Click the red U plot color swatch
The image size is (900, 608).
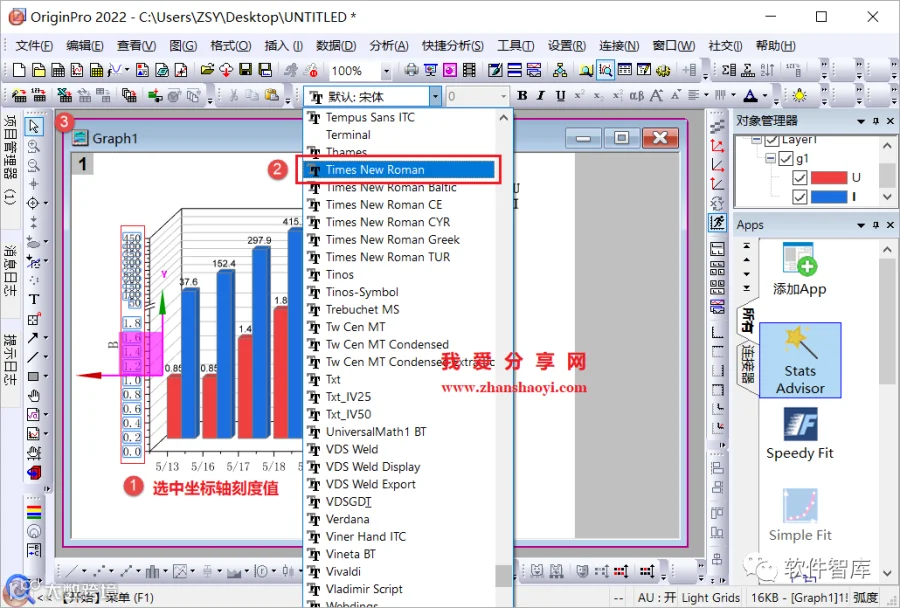point(829,177)
